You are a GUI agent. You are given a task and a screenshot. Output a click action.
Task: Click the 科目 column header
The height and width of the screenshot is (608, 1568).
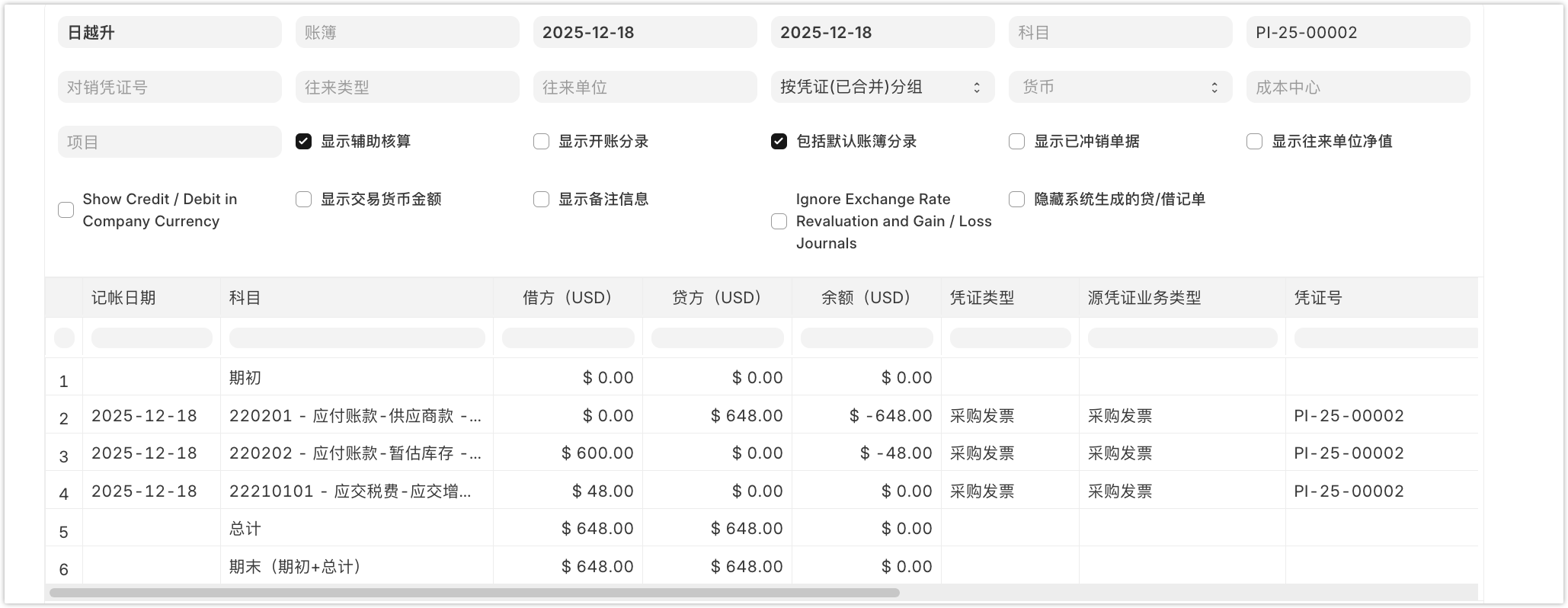pos(357,298)
